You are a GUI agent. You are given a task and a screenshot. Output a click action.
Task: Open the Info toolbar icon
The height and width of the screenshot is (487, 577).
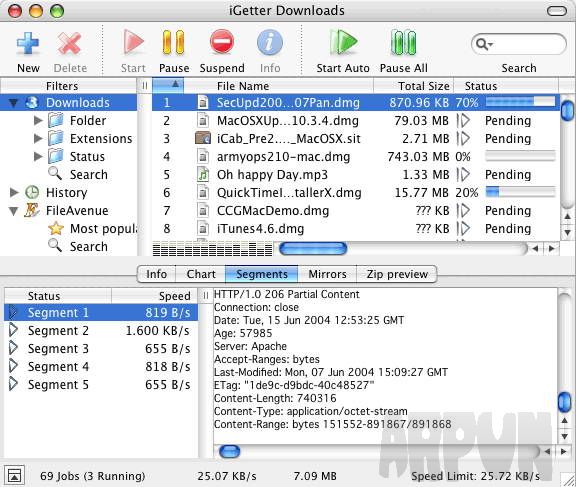270,43
